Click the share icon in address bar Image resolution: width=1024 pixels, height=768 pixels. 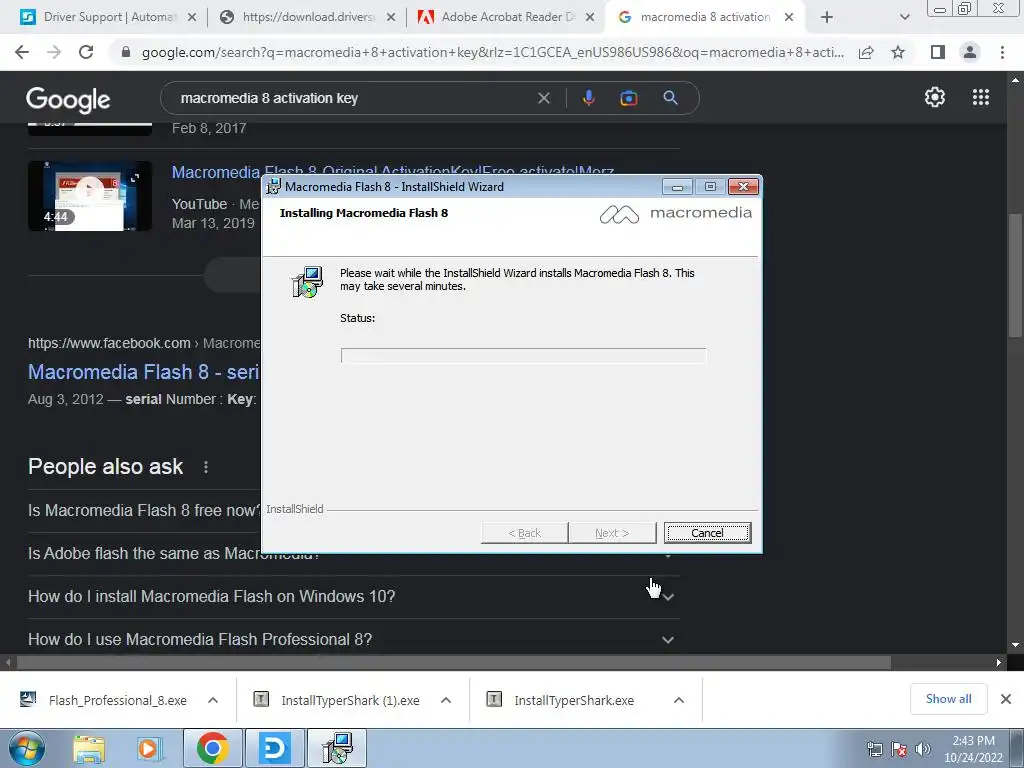pyautogui.click(x=866, y=52)
